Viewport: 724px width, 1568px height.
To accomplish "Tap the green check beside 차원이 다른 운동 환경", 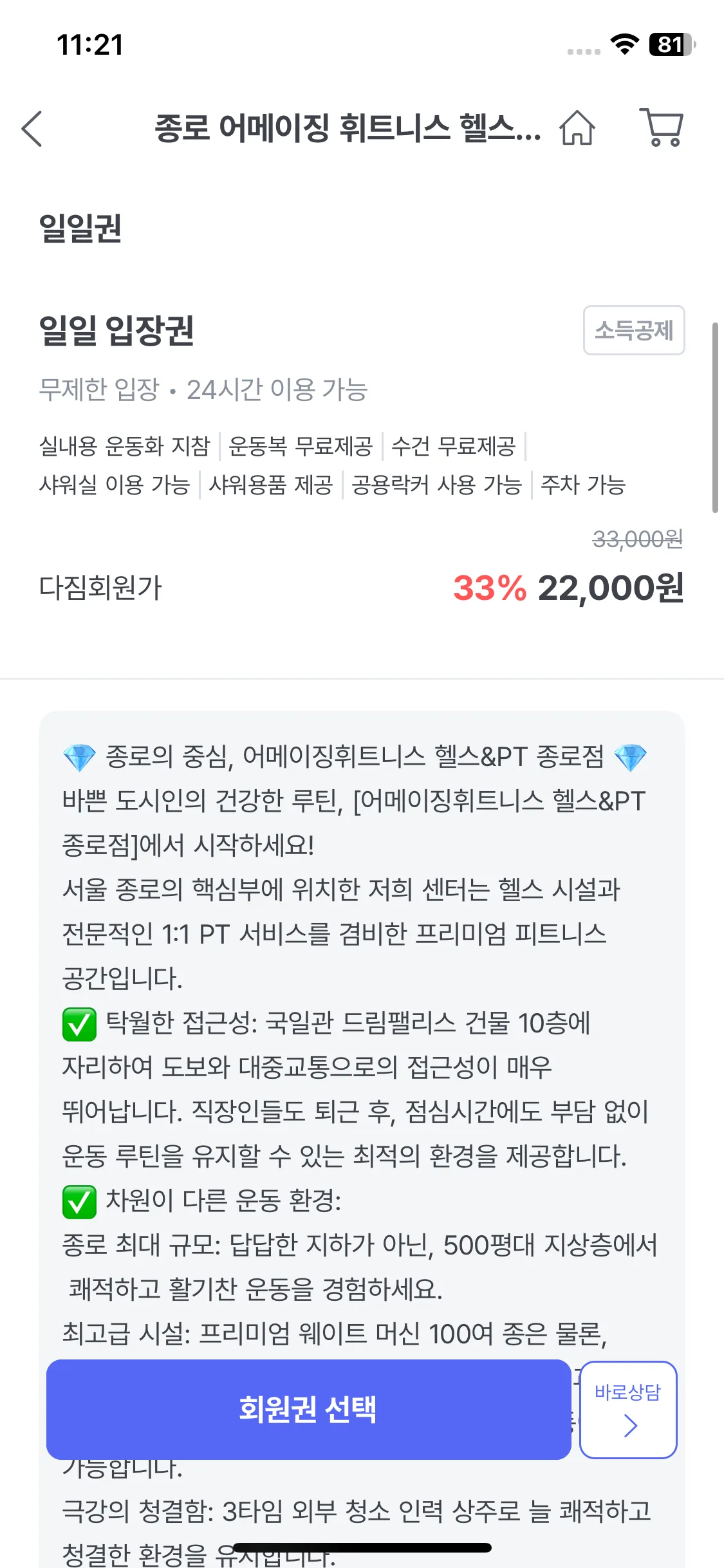I will (x=79, y=1202).
